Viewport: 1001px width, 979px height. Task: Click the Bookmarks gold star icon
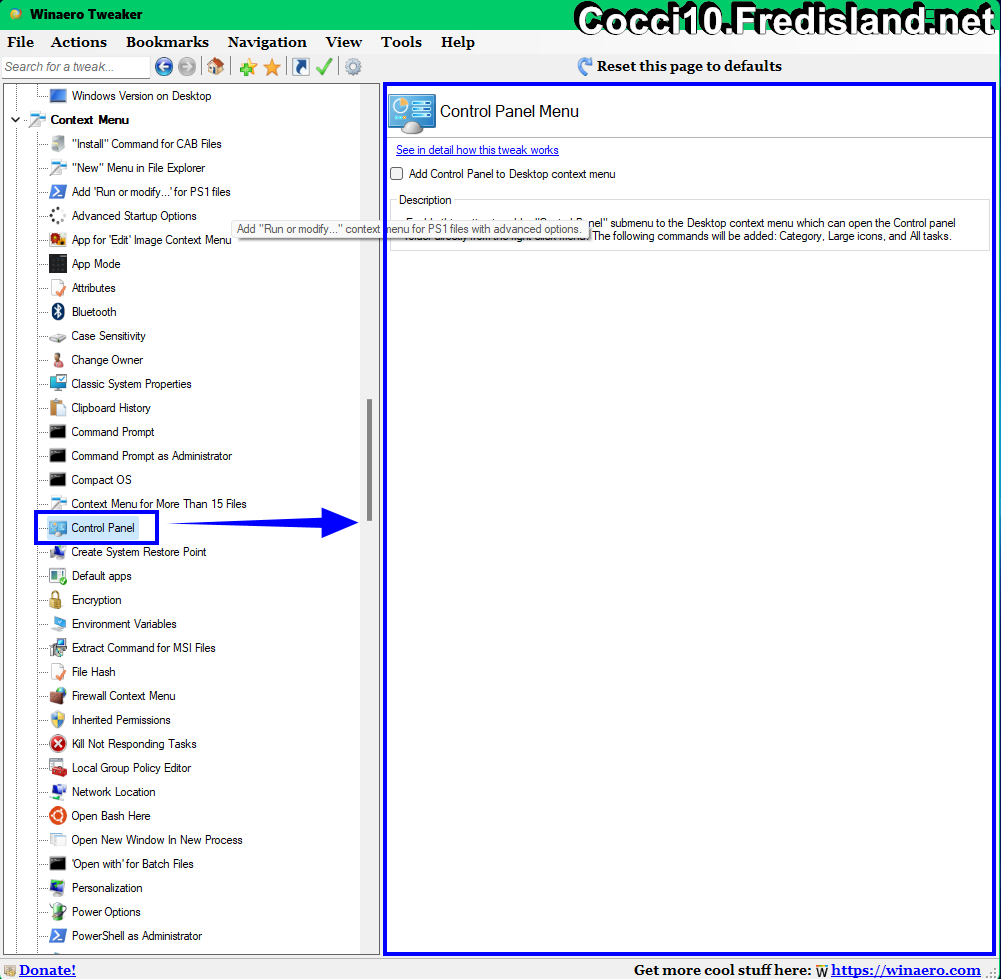272,67
